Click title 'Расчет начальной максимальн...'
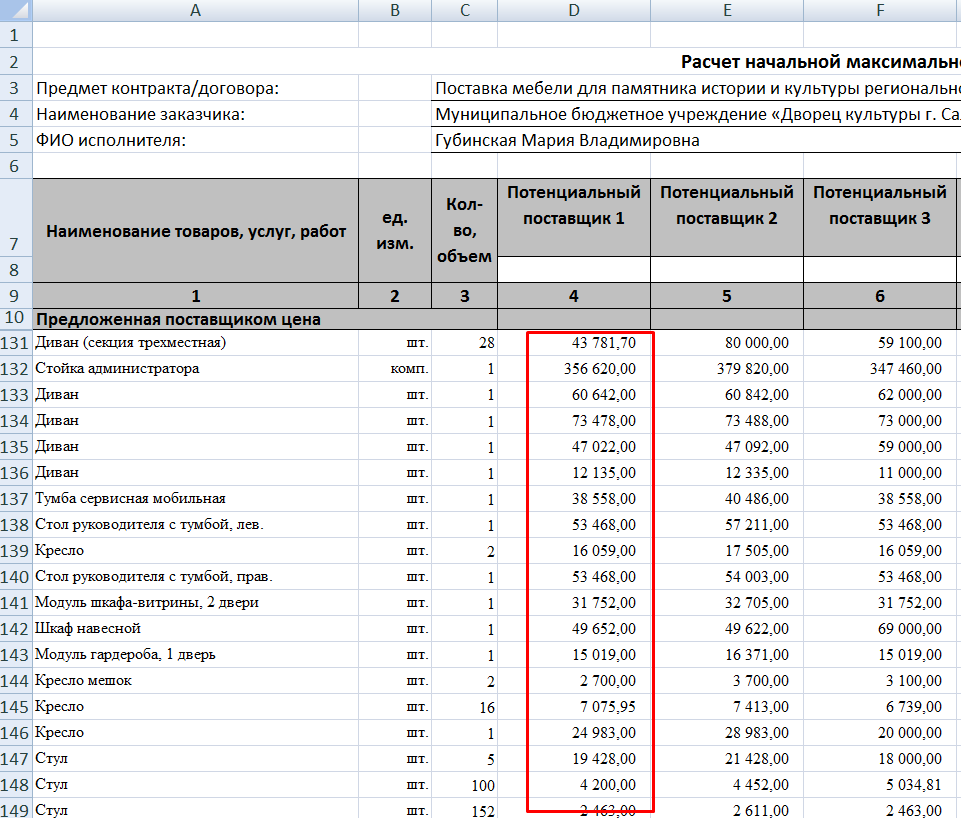The height and width of the screenshot is (818, 961). tap(821, 62)
